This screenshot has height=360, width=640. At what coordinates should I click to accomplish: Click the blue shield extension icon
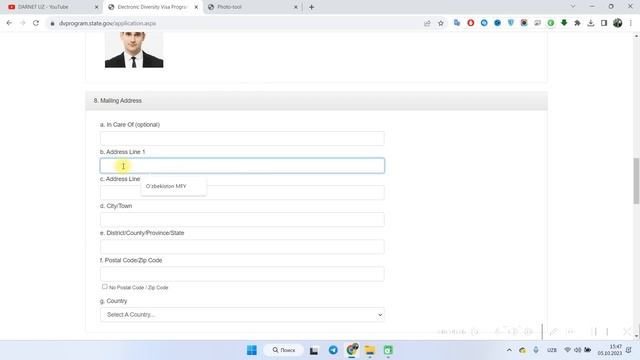(x=511, y=23)
